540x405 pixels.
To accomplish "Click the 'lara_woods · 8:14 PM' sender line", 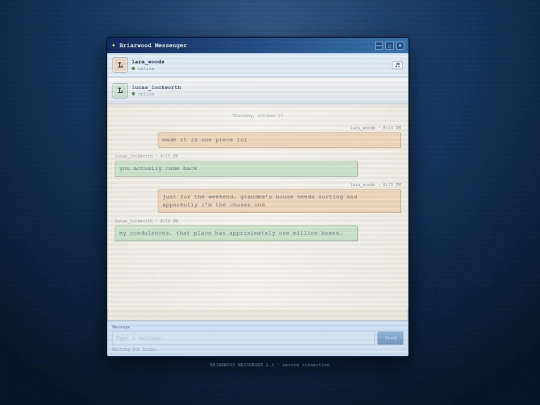I will tap(376, 128).
